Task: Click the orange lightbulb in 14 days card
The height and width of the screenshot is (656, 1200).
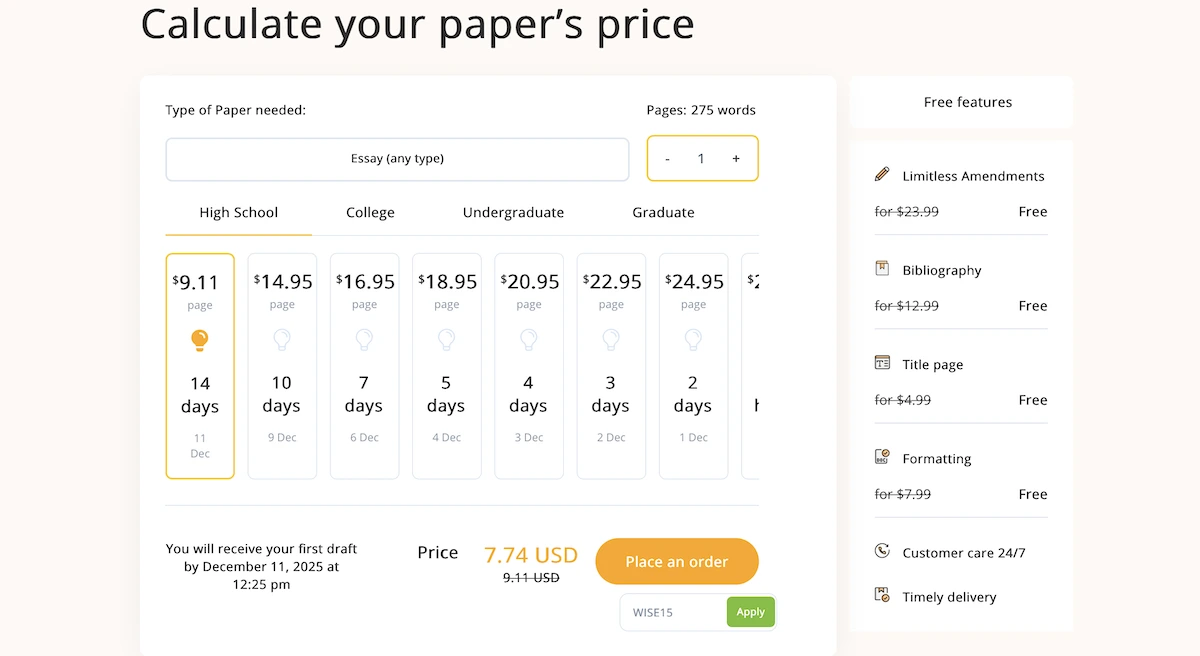Action: click(x=200, y=341)
